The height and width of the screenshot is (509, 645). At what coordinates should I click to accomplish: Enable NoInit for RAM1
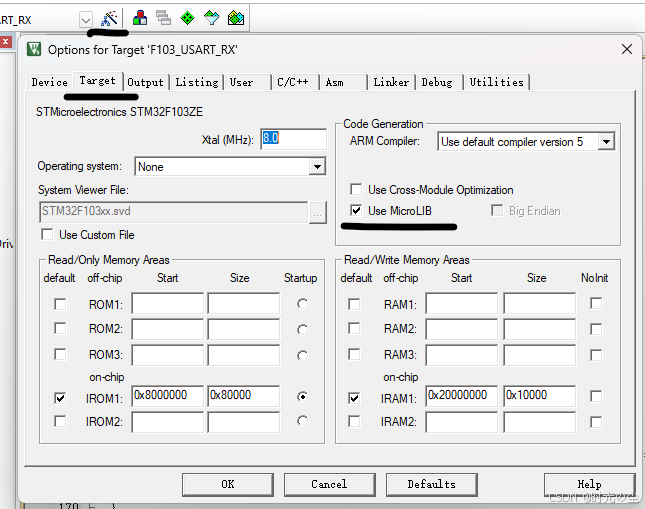596,303
